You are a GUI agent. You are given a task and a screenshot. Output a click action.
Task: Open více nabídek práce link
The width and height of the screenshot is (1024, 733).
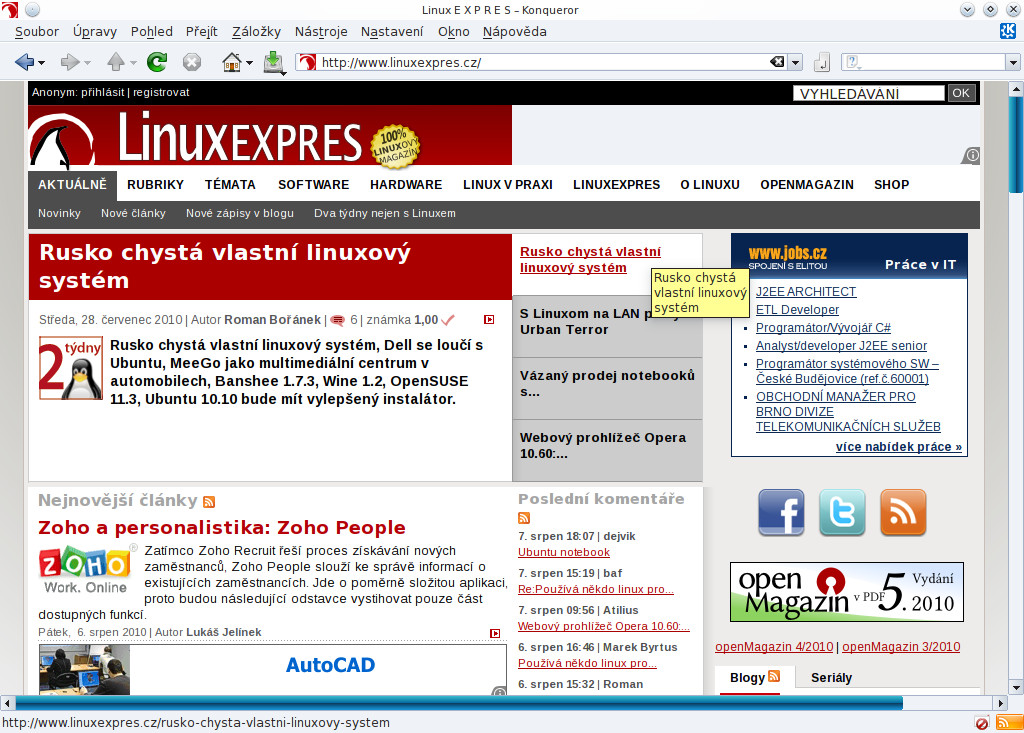click(899, 447)
